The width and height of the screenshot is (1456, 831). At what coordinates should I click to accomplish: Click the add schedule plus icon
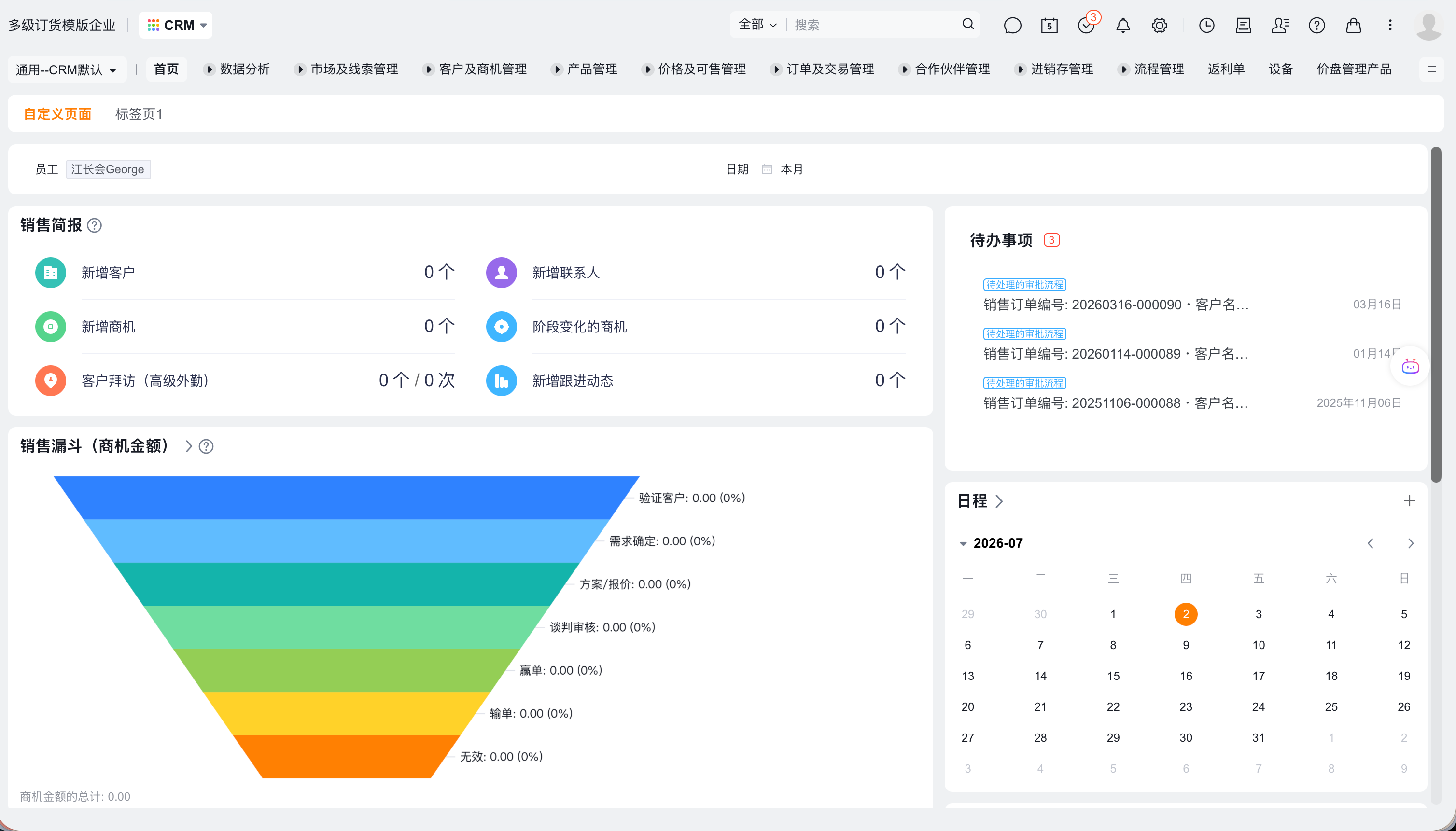pos(1409,500)
